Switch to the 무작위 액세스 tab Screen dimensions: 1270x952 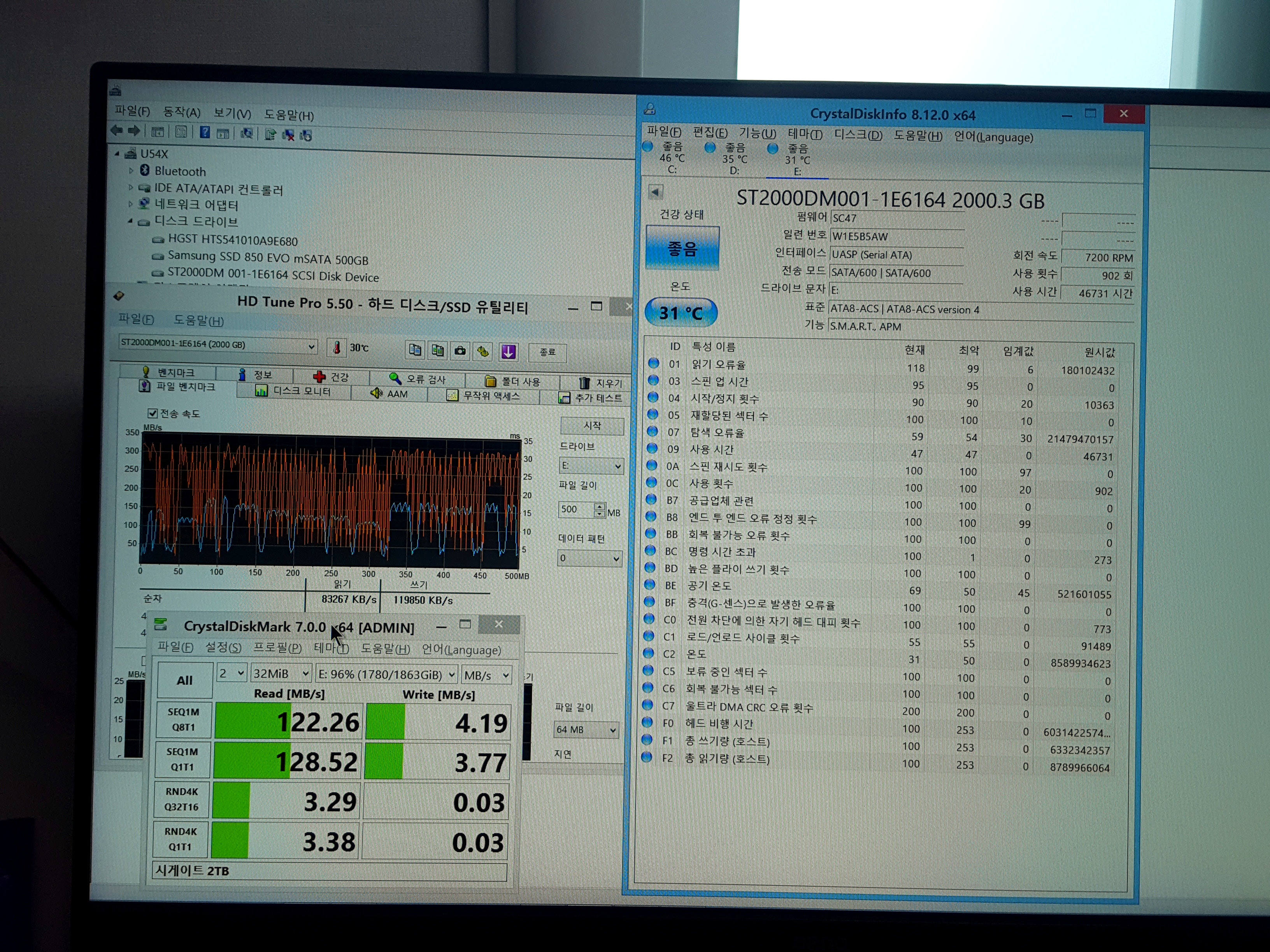point(483,396)
